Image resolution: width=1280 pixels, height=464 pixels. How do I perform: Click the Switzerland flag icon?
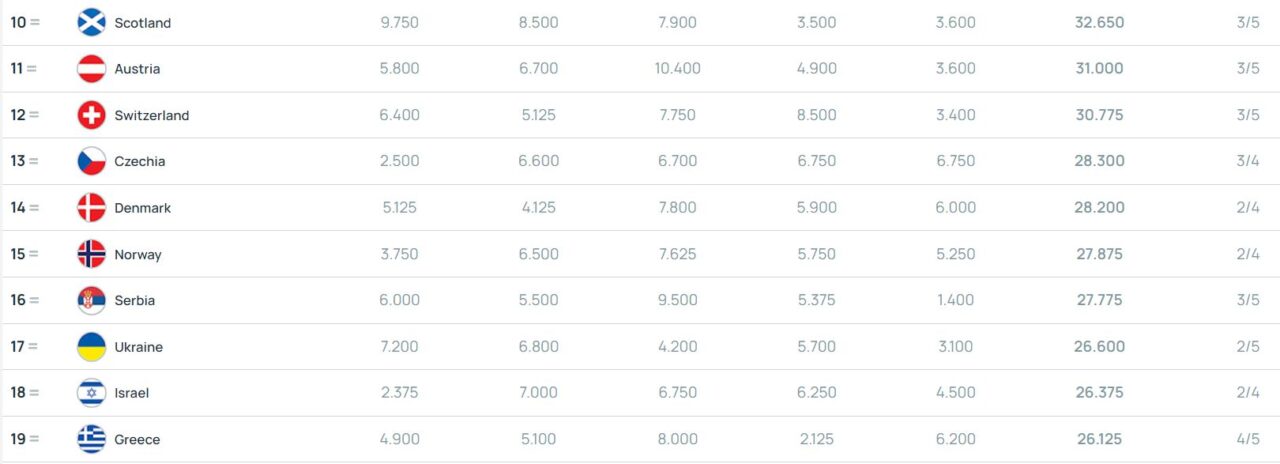click(91, 115)
